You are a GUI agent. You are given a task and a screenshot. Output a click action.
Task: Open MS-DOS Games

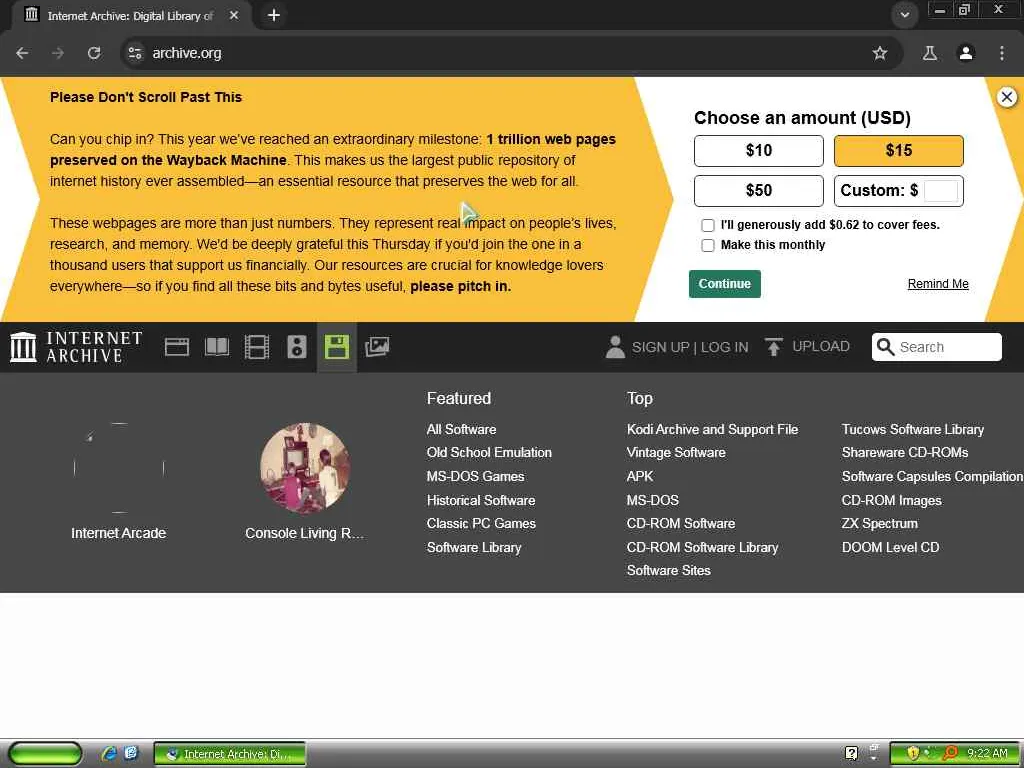(475, 476)
